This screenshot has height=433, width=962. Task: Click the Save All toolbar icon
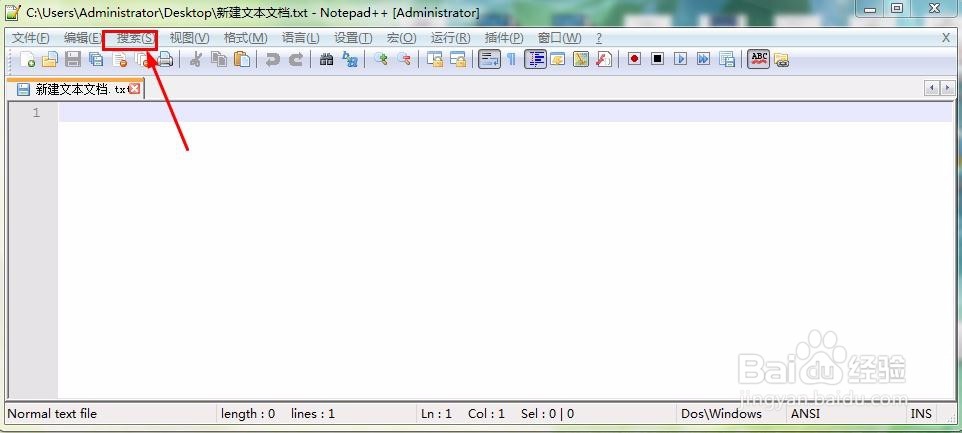click(96, 59)
